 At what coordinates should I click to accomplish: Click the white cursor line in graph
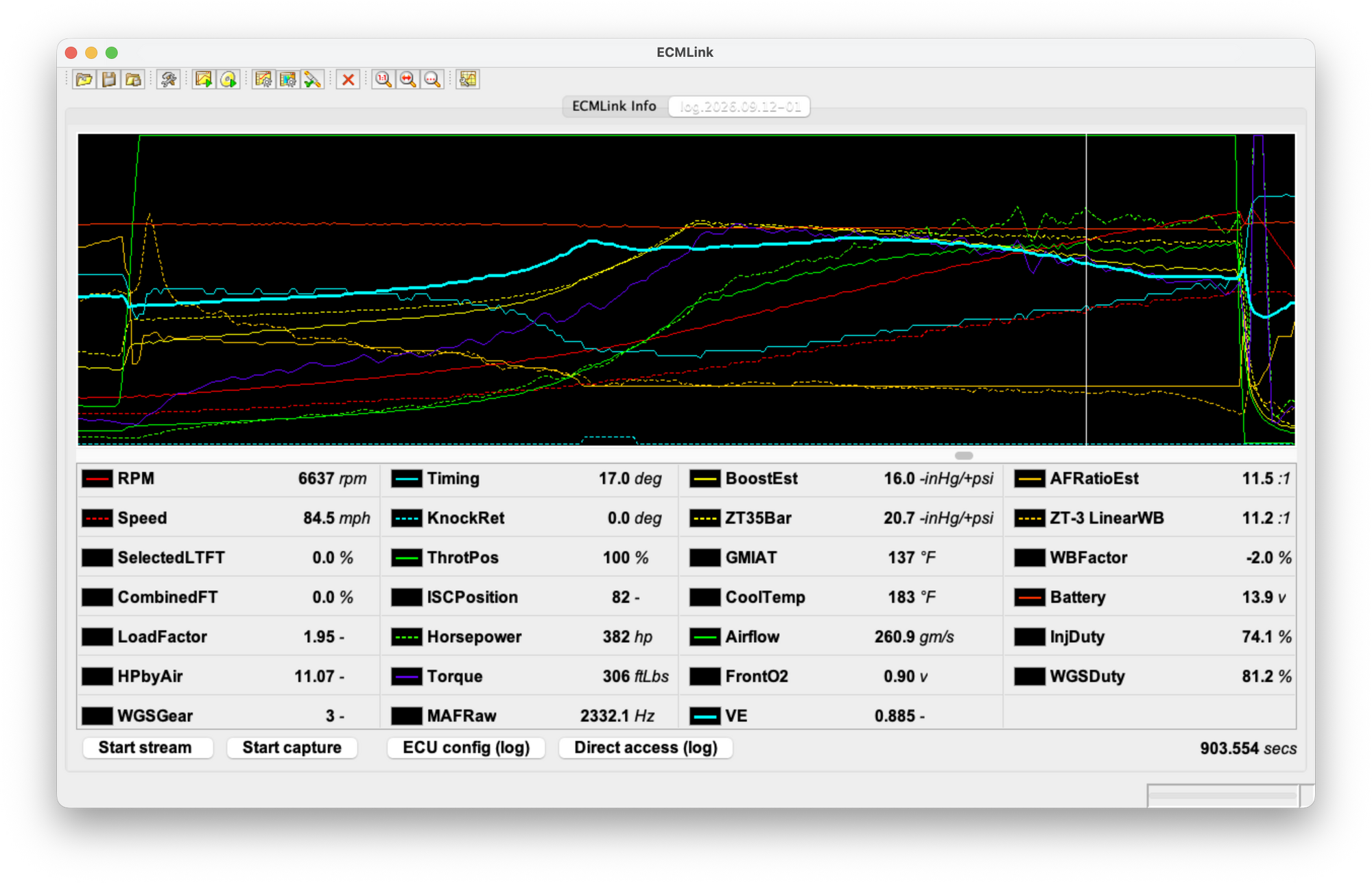pyautogui.click(x=1087, y=288)
